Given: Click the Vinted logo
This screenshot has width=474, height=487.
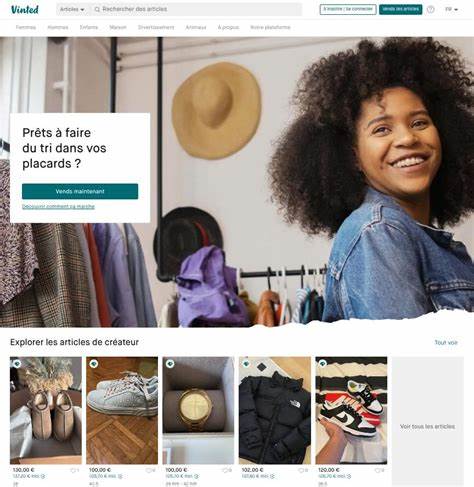Looking at the screenshot, I should tap(25, 9).
